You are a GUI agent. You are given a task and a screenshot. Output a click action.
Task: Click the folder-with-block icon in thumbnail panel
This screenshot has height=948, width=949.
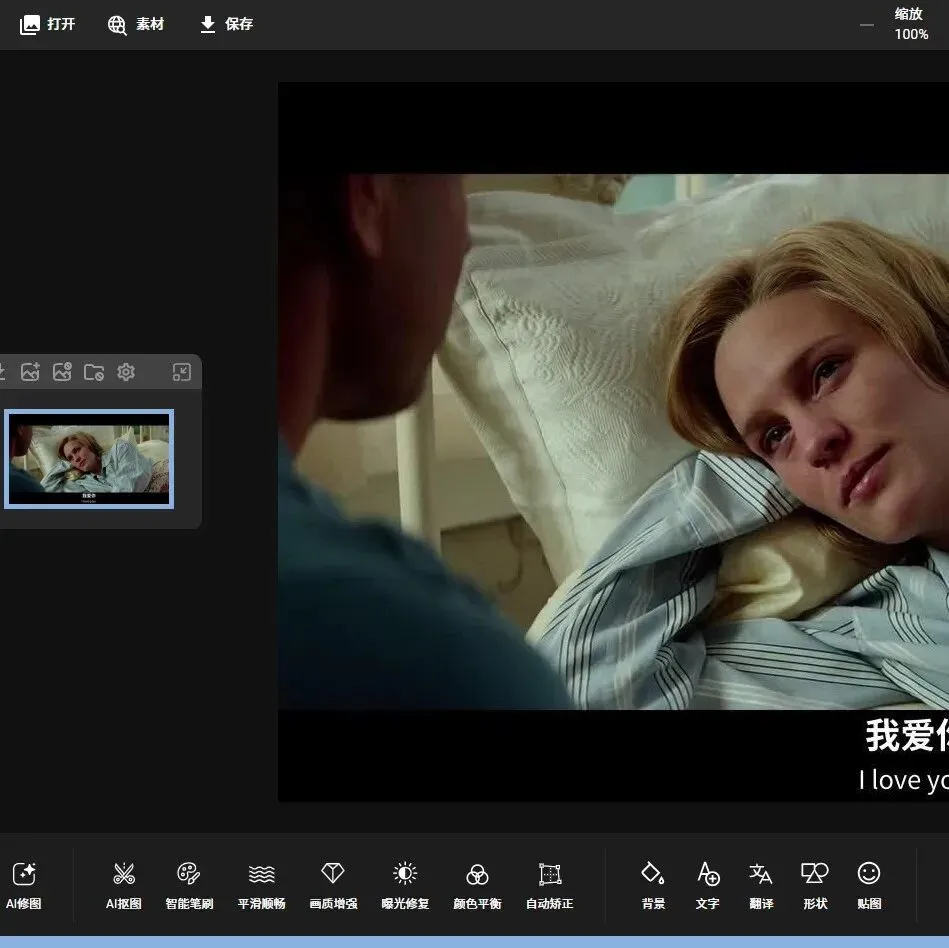pyautogui.click(x=94, y=372)
